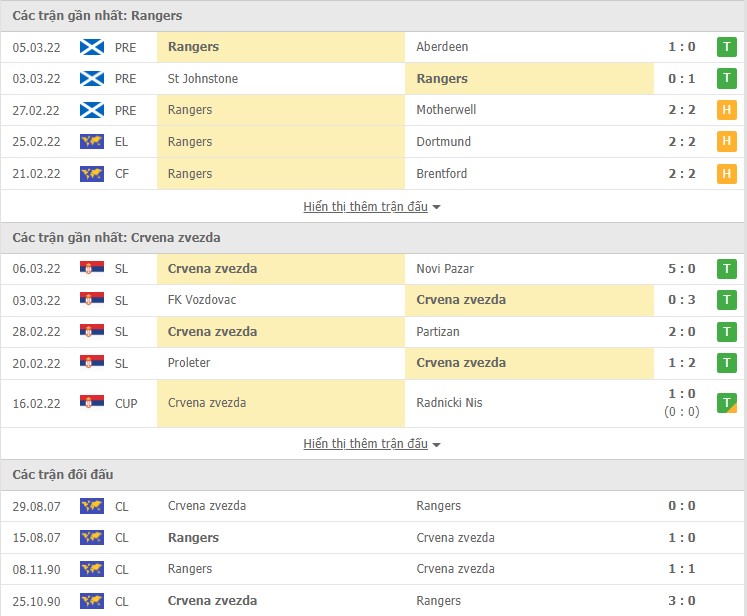747x616 pixels.
Task: Click the world map icon in Dortmund row
Action: click(92, 142)
